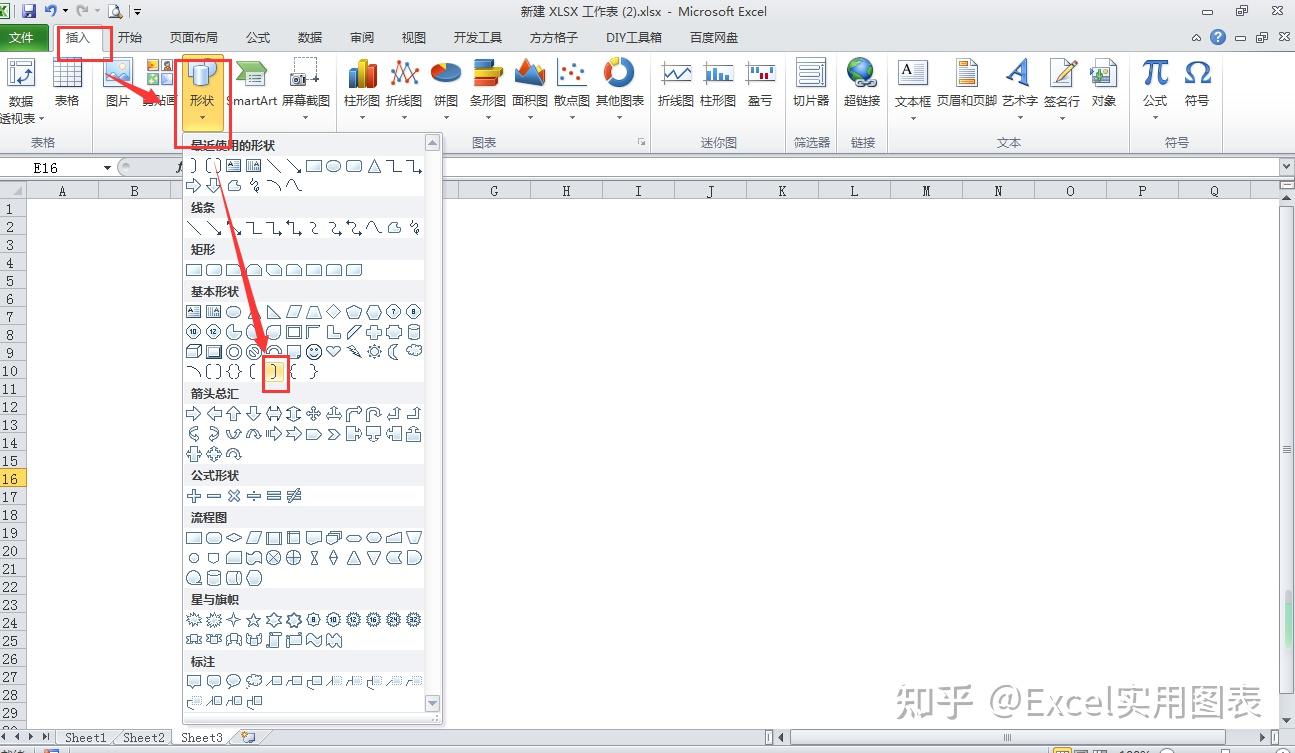The height and width of the screenshot is (753, 1295).
Task: Pick the 5-point star shape
Action: (254, 620)
